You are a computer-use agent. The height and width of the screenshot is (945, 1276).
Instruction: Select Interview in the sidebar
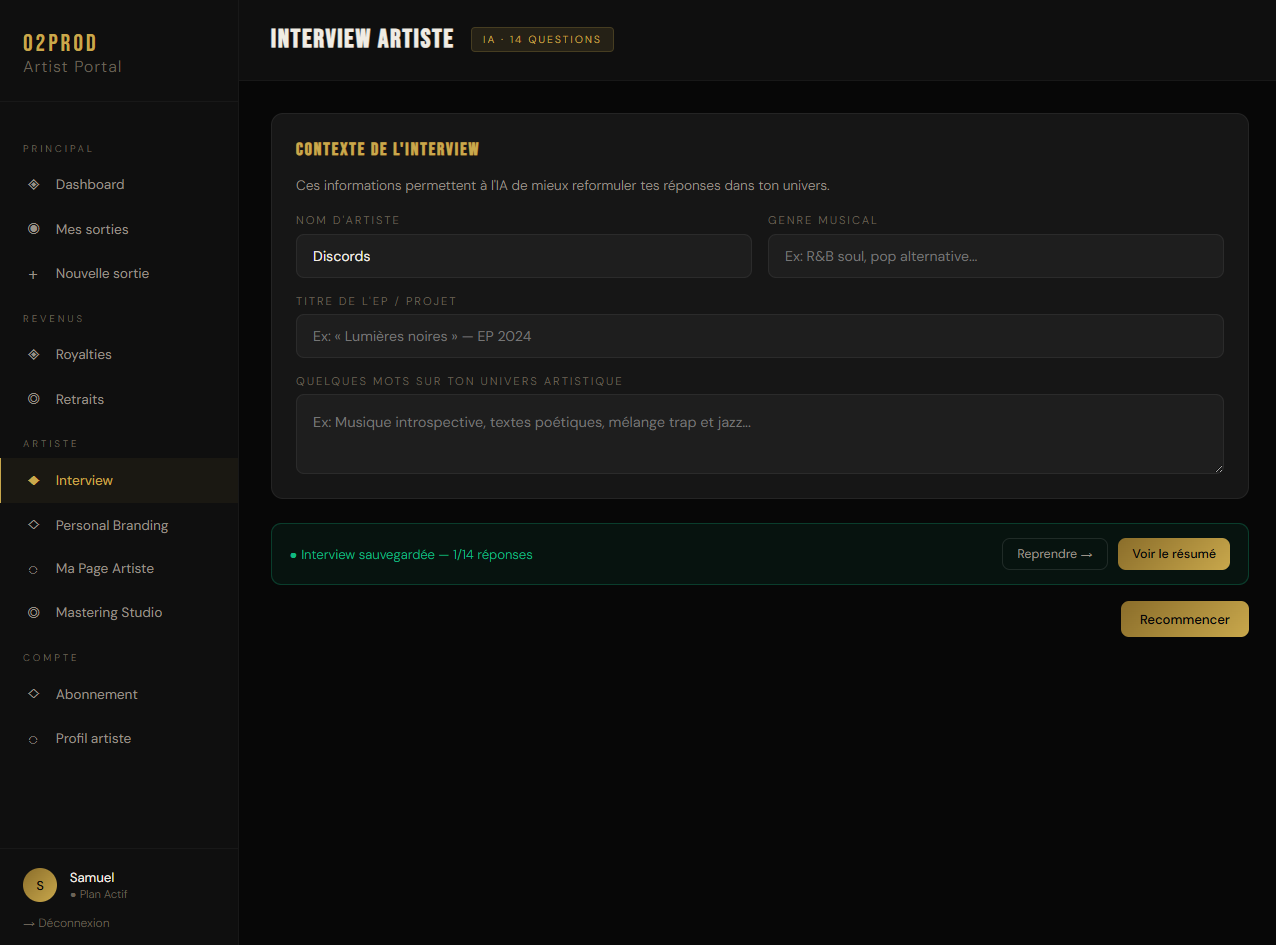pyautogui.click(x=119, y=481)
